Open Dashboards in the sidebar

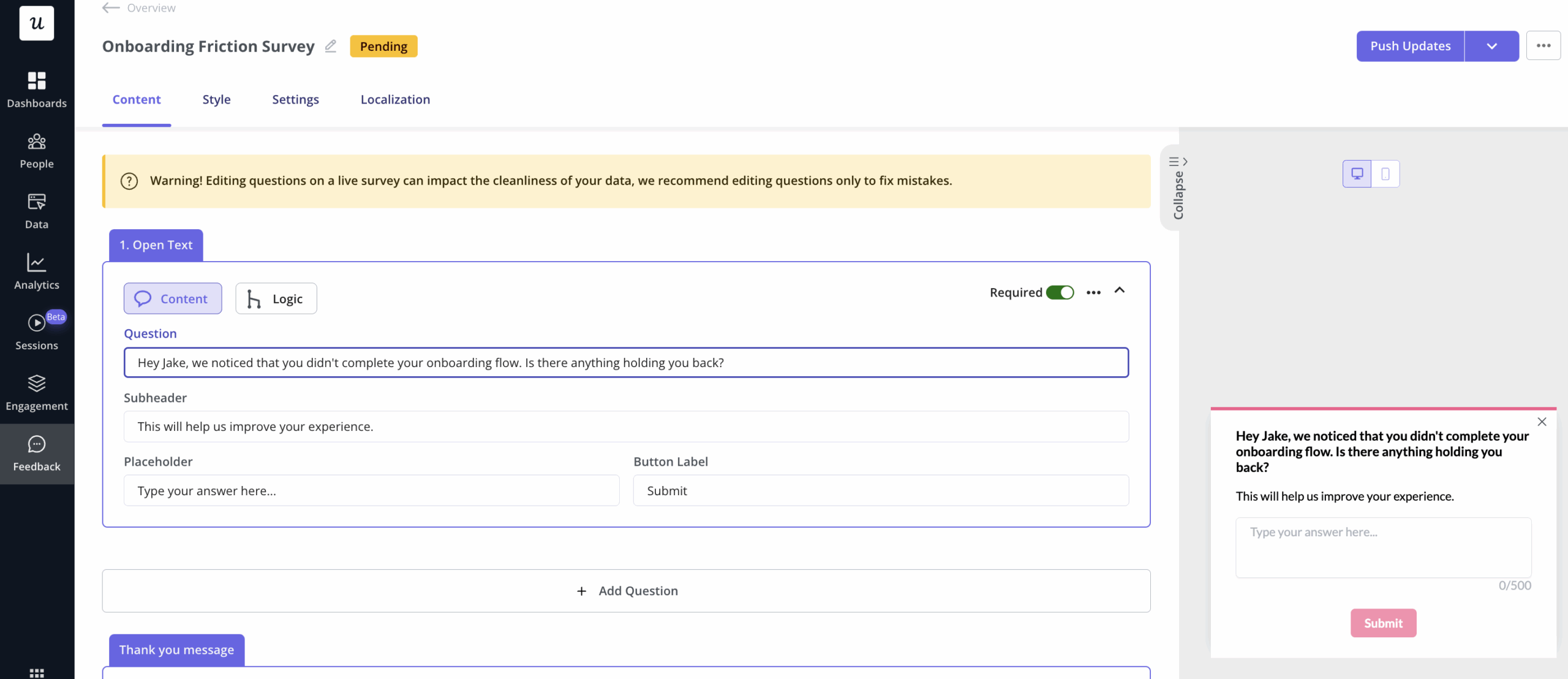[x=37, y=90]
